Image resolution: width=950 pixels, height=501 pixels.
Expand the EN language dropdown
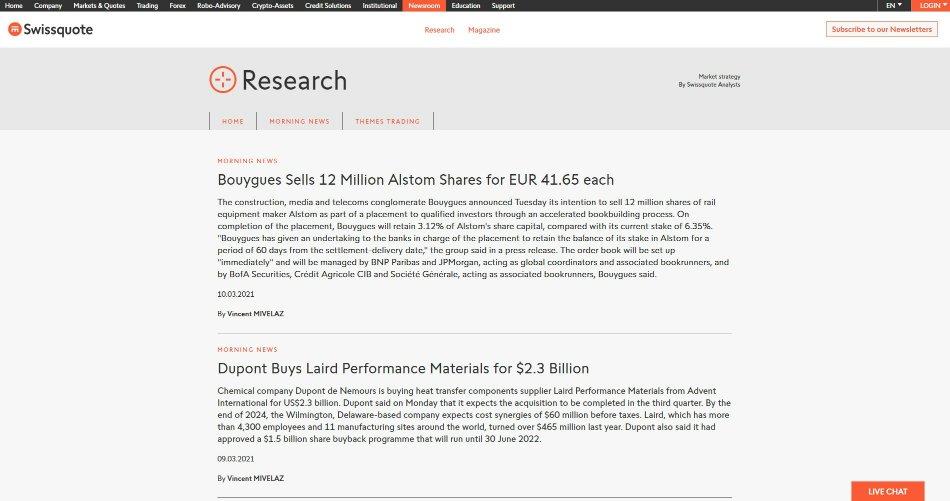pos(894,5)
